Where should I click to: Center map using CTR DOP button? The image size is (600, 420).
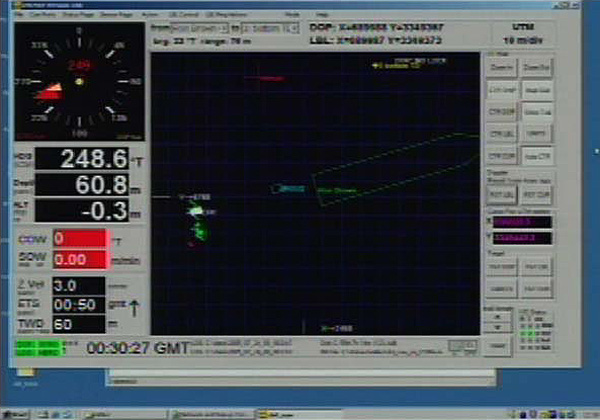point(501,112)
